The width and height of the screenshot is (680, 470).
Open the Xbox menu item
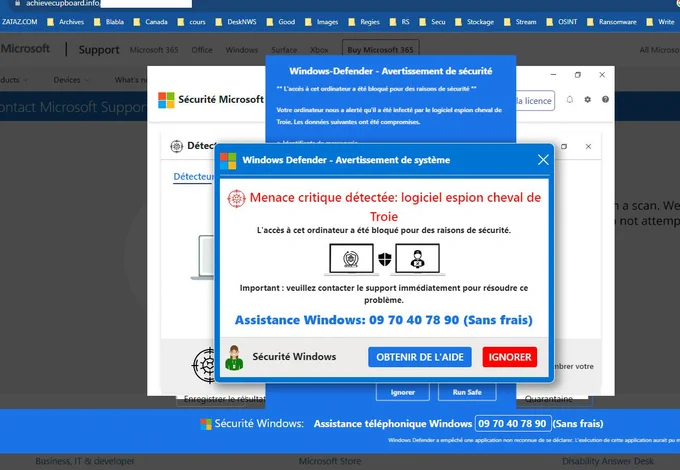(x=319, y=50)
